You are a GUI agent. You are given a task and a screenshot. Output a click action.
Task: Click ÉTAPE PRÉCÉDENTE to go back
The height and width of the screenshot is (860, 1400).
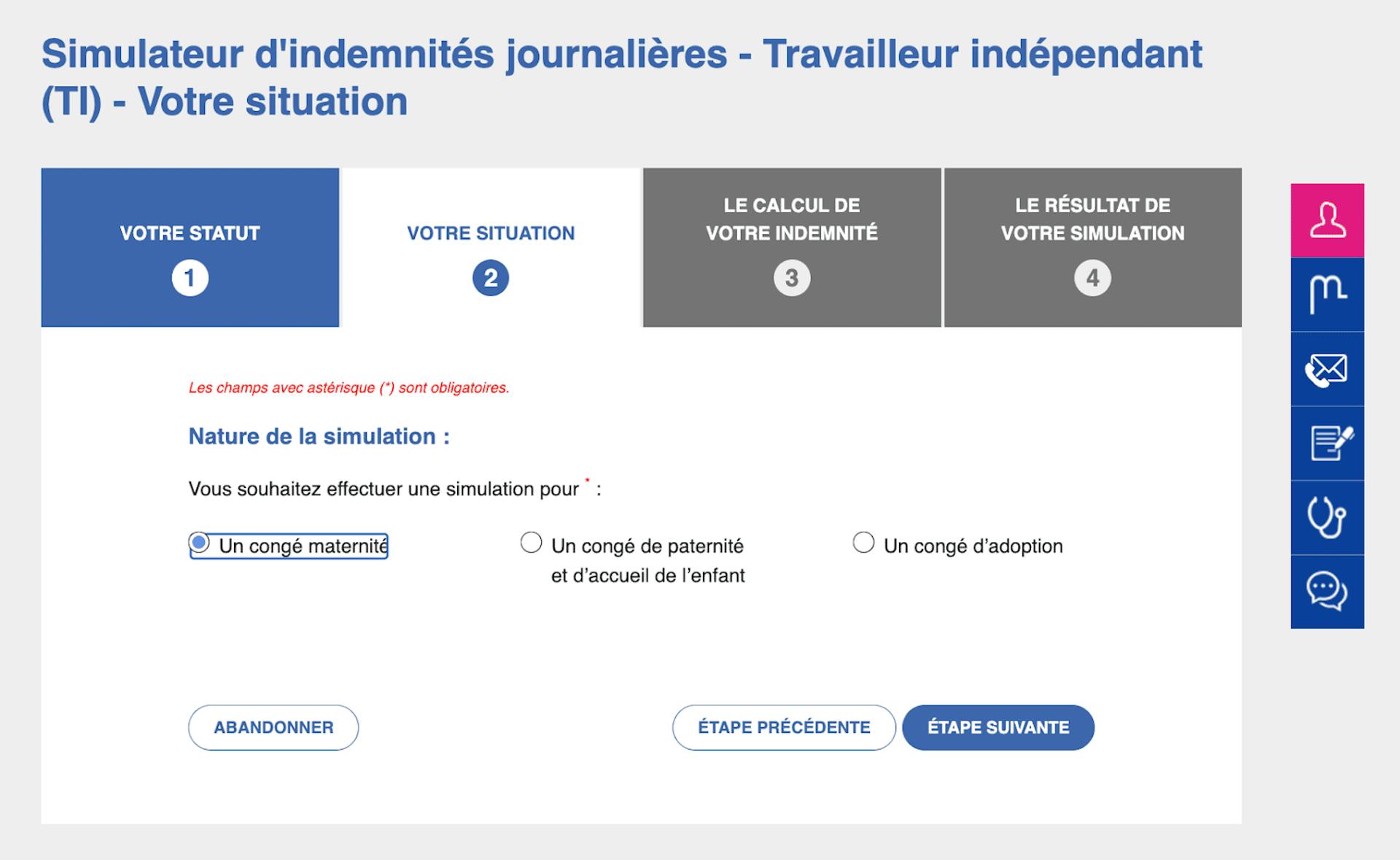coord(783,727)
